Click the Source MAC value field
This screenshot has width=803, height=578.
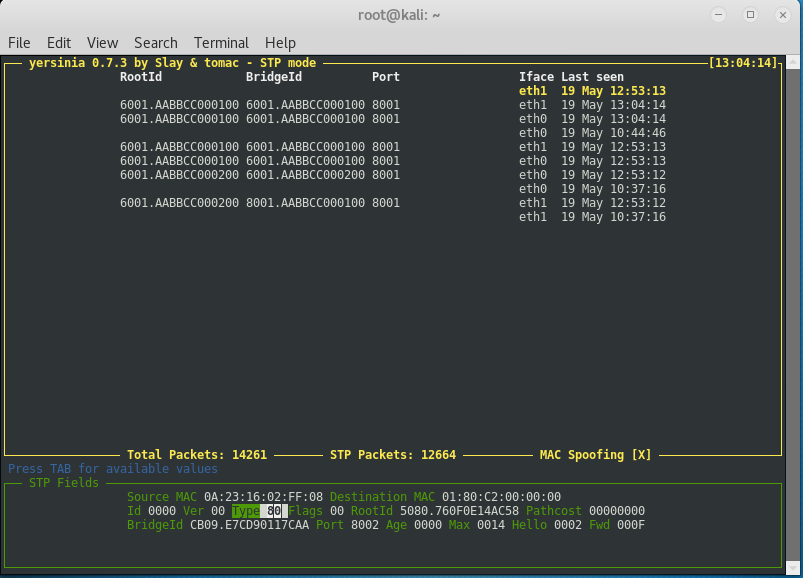263,497
